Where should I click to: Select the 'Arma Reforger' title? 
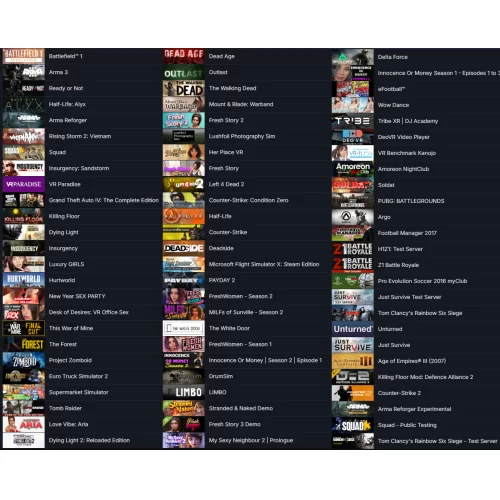(x=68, y=120)
